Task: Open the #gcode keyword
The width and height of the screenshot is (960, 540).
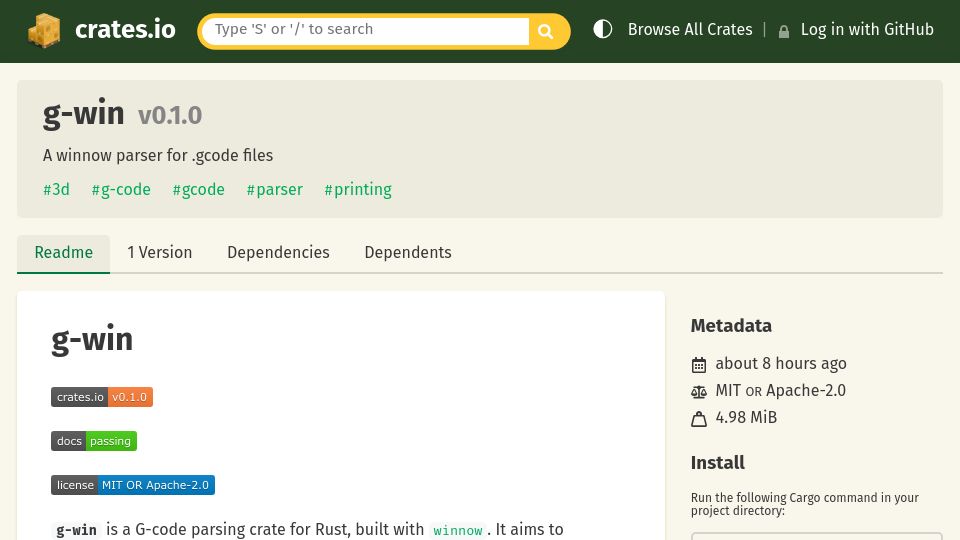Action: coord(198,190)
